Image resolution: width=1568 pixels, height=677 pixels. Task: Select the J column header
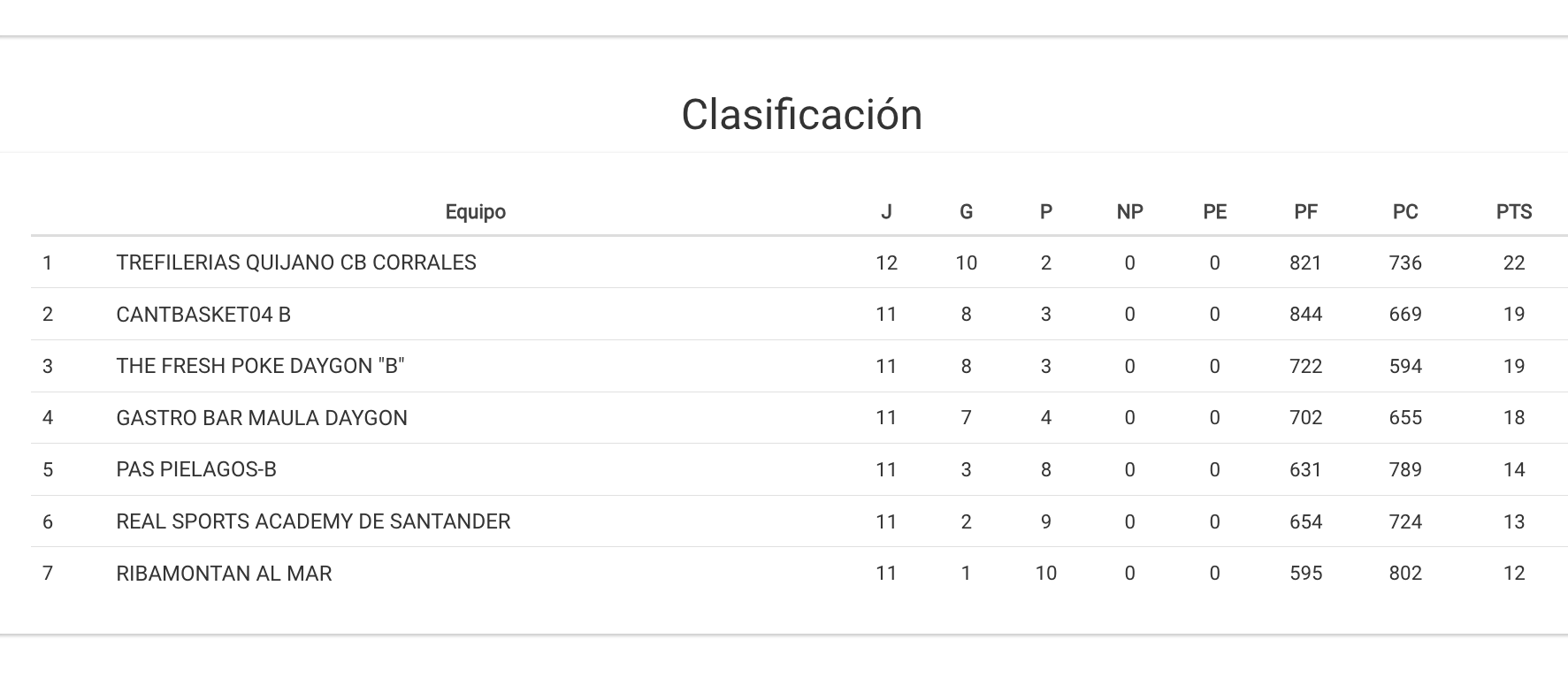coord(886,212)
